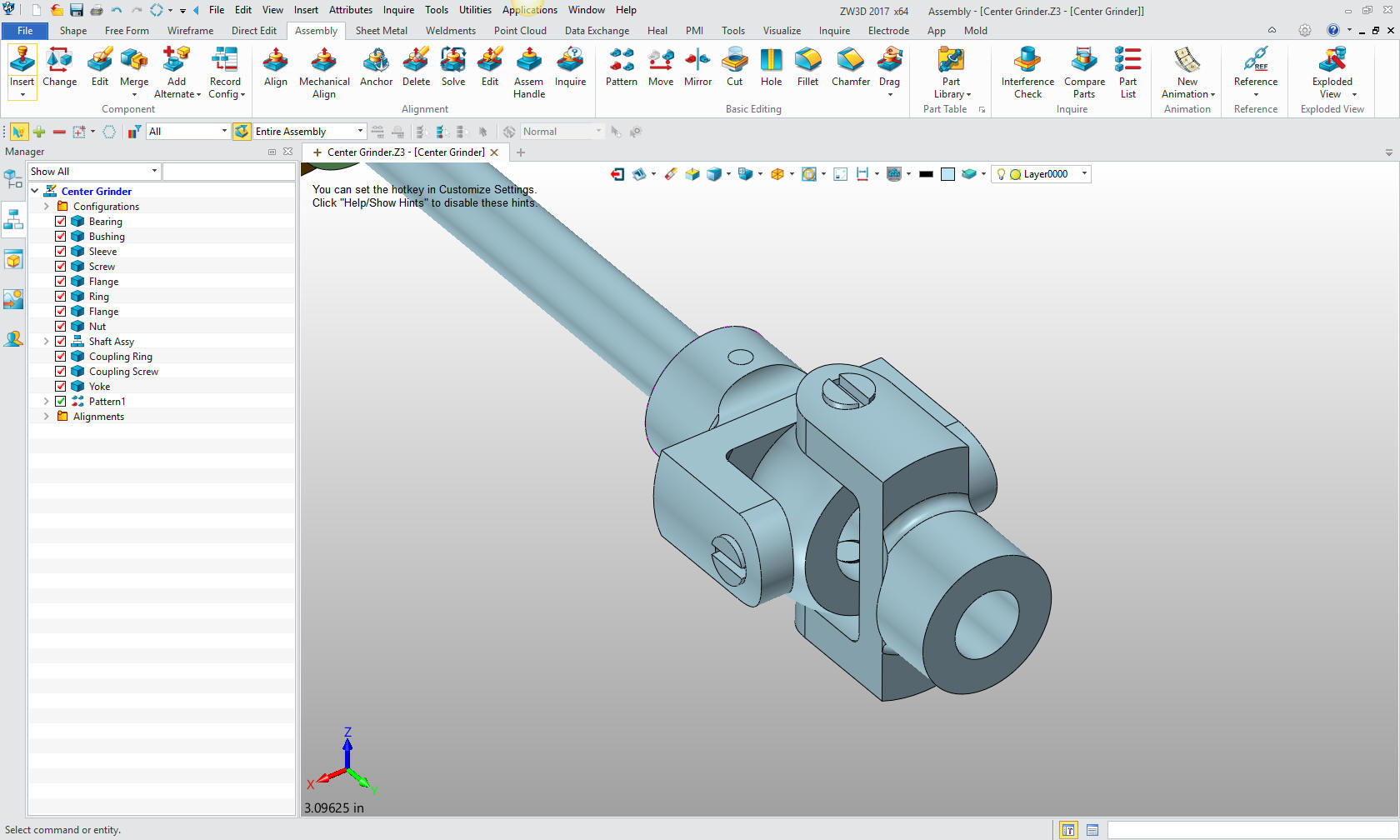1400x840 pixels.
Task: Open the Part List tool
Action: click(1127, 73)
